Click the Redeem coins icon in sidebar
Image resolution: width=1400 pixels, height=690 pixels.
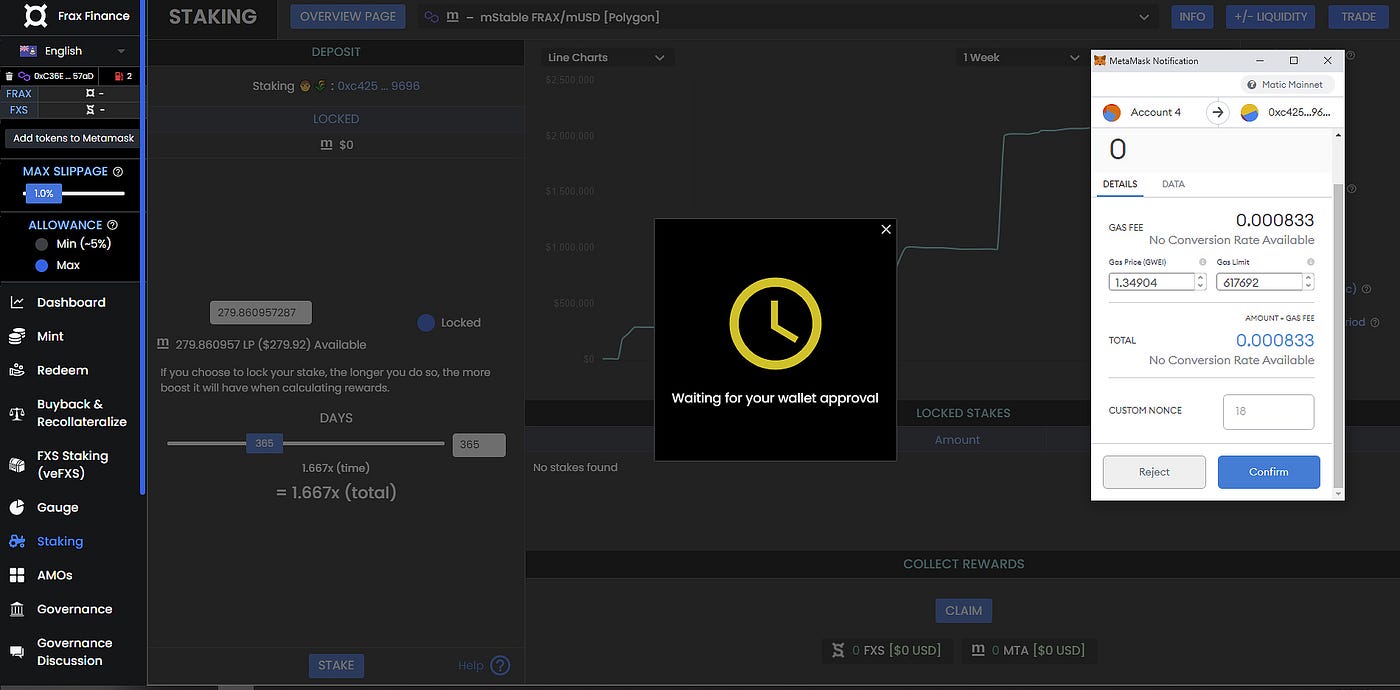(x=17, y=370)
